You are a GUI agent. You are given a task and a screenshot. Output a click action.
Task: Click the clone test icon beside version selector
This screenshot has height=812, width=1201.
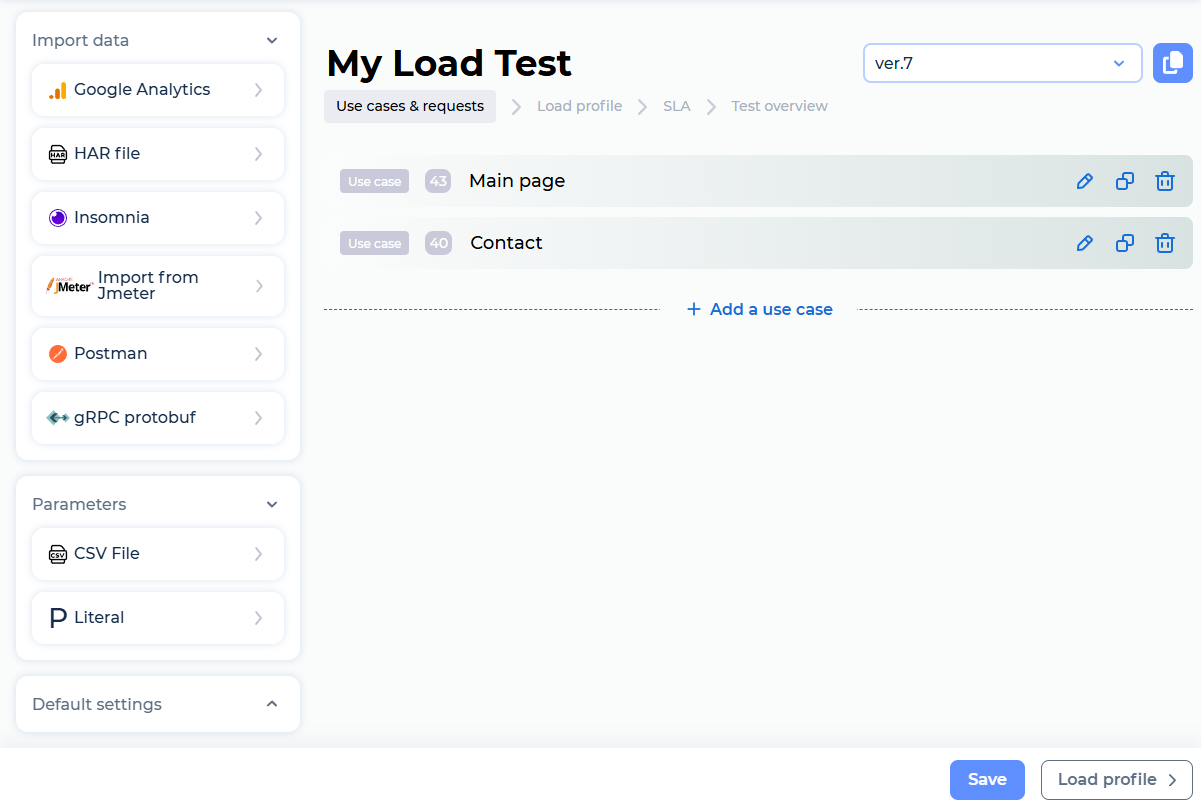[1172, 62]
